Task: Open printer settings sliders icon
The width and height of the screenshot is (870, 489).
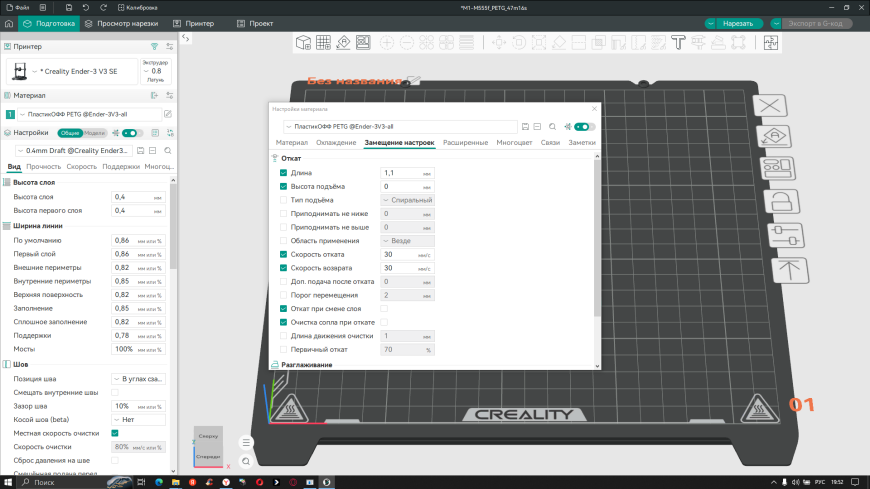Action: click(x=170, y=47)
